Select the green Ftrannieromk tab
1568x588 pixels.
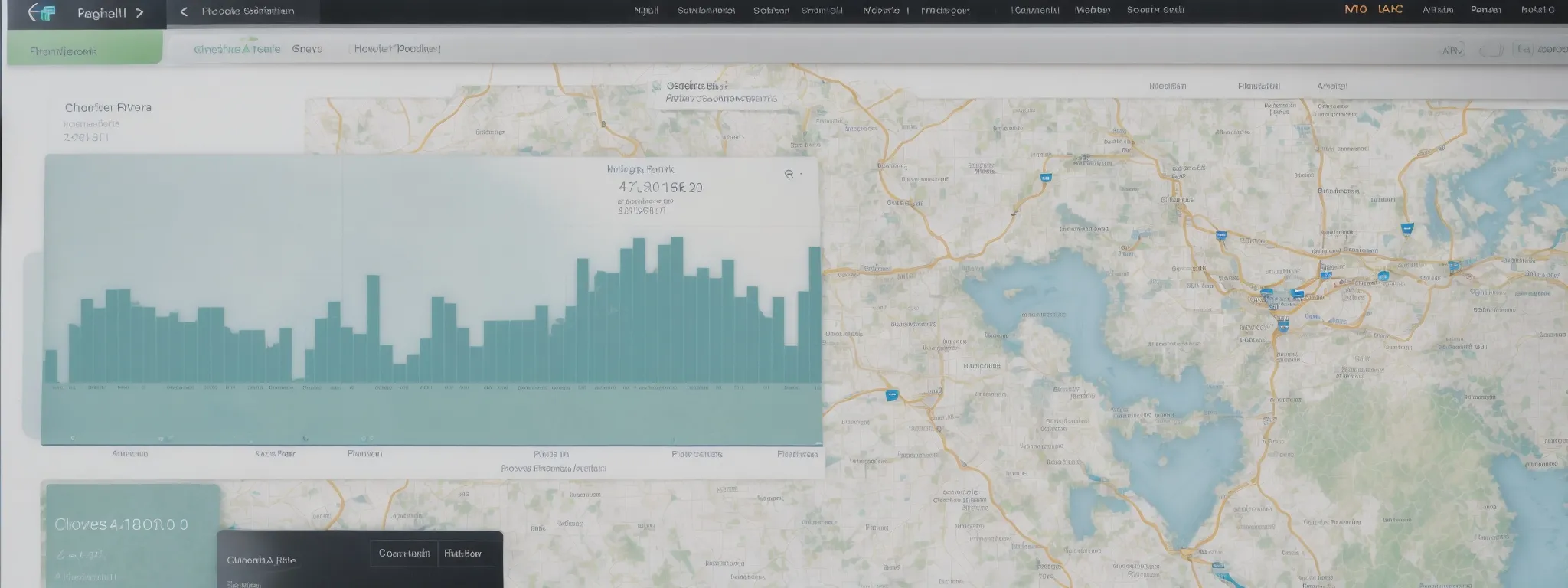tap(84, 51)
